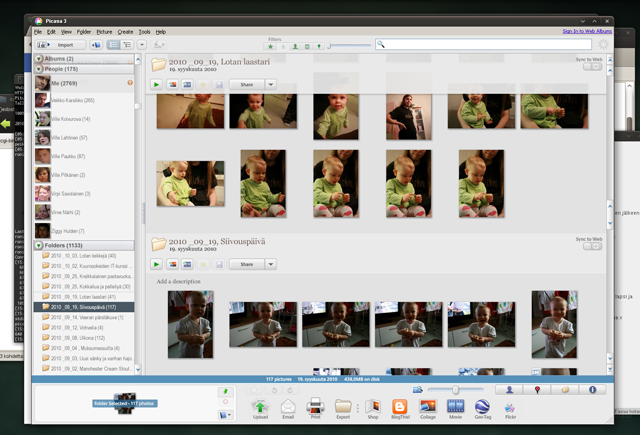Create photo collage for Siivouspäivä folder

[x=173, y=264]
